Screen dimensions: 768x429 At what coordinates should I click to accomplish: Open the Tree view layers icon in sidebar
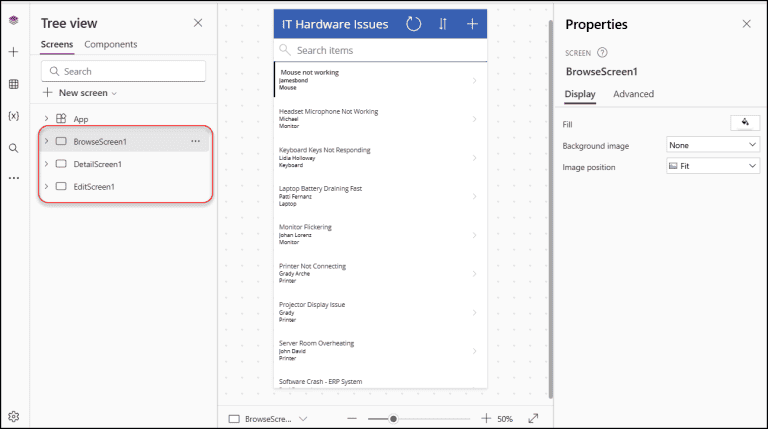(14, 20)
